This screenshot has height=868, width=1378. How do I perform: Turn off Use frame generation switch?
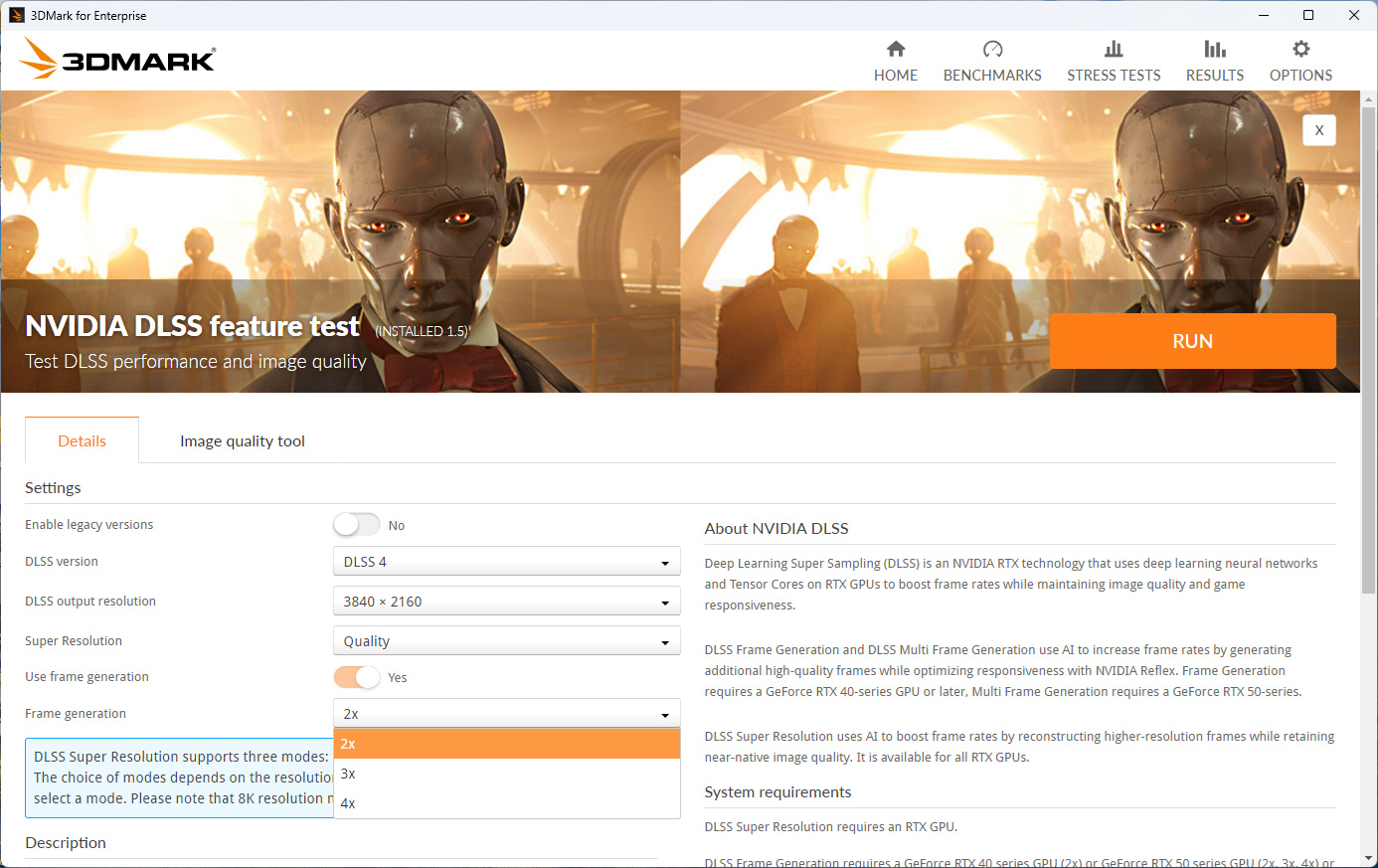click(x=356, y=677)
